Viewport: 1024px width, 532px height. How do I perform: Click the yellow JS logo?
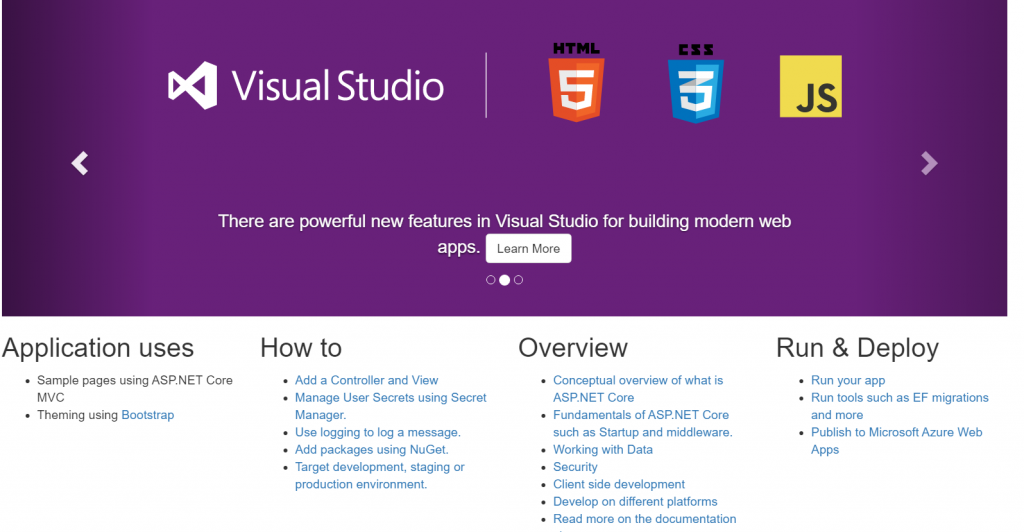tap(810, 87)
